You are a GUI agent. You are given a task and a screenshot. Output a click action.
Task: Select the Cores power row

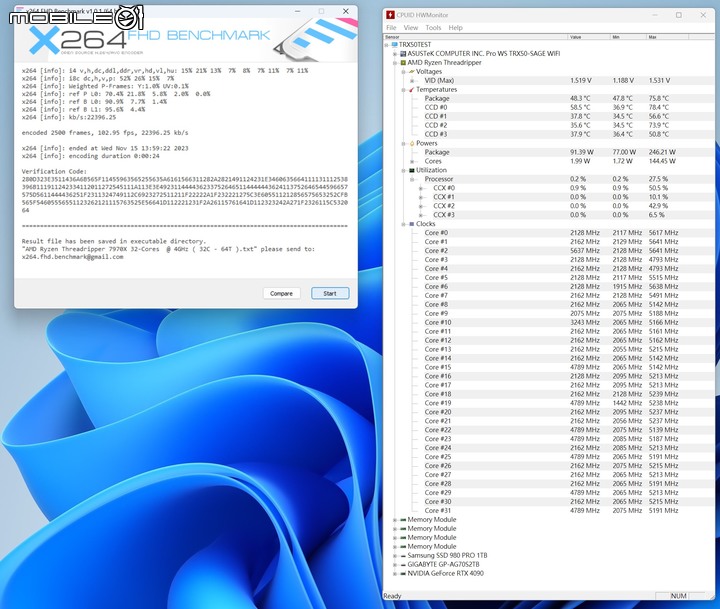(x=549, y=161)
